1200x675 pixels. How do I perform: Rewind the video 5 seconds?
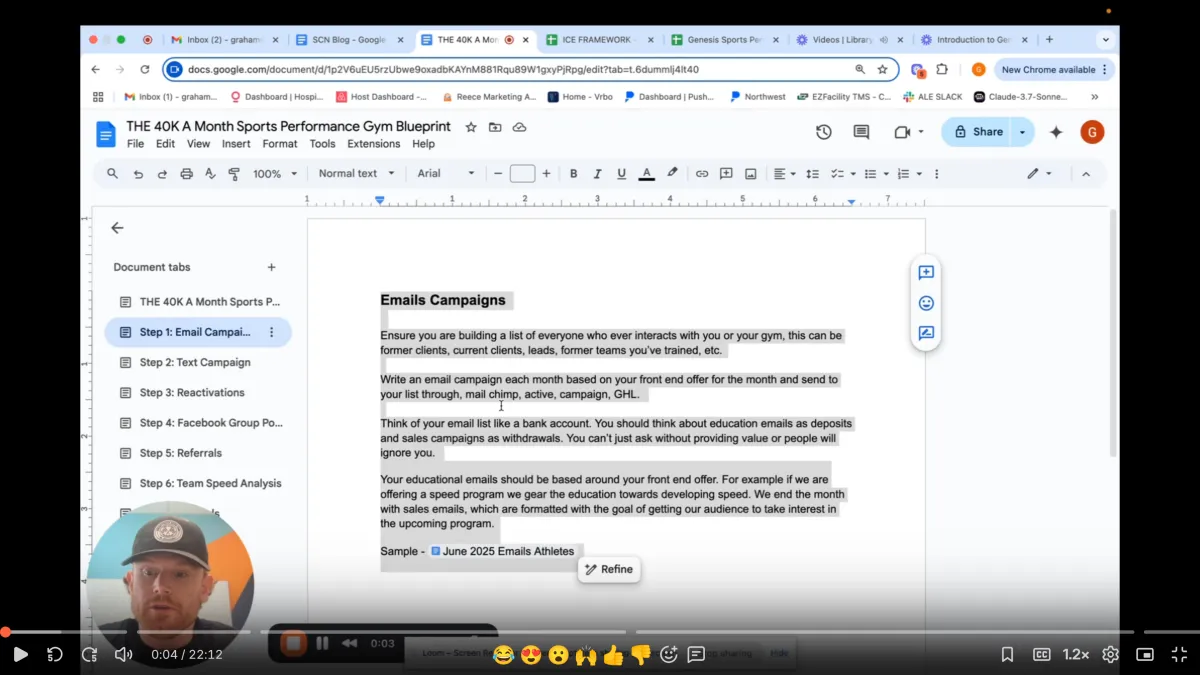point(55,655)
